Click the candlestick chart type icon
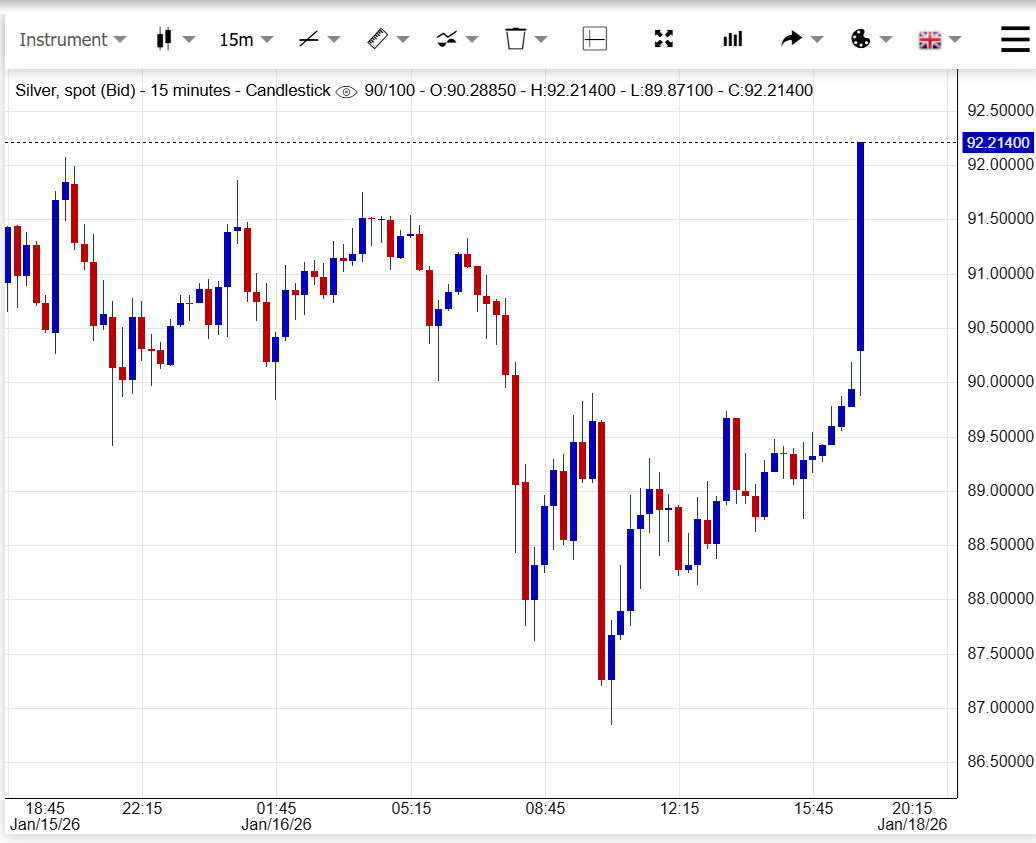This screenshot has height=843, width=1036. [164, 39]
